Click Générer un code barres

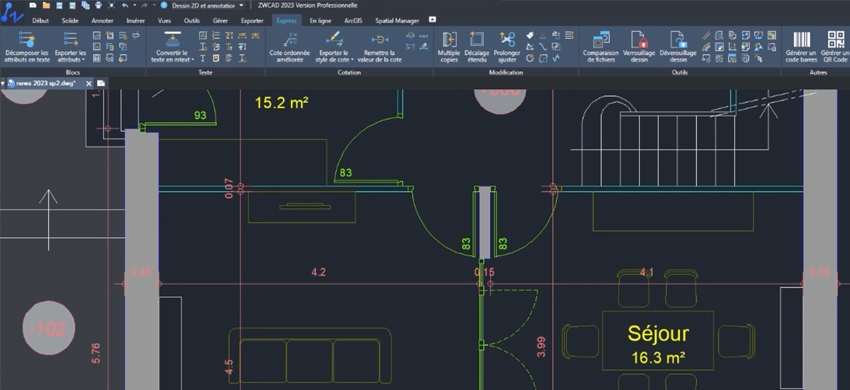click(801, 47)
